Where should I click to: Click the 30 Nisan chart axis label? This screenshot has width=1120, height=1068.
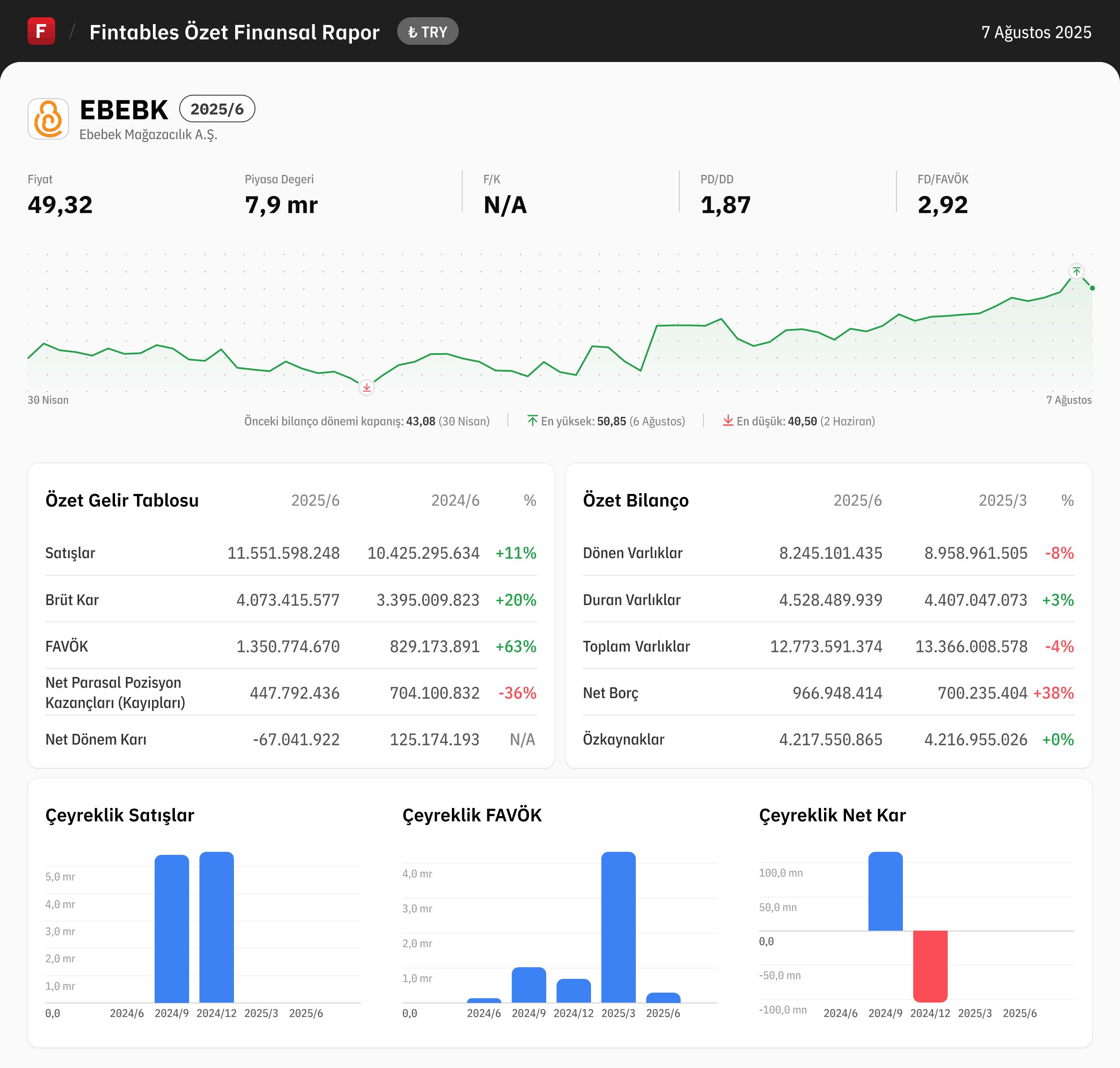point(48,400)
